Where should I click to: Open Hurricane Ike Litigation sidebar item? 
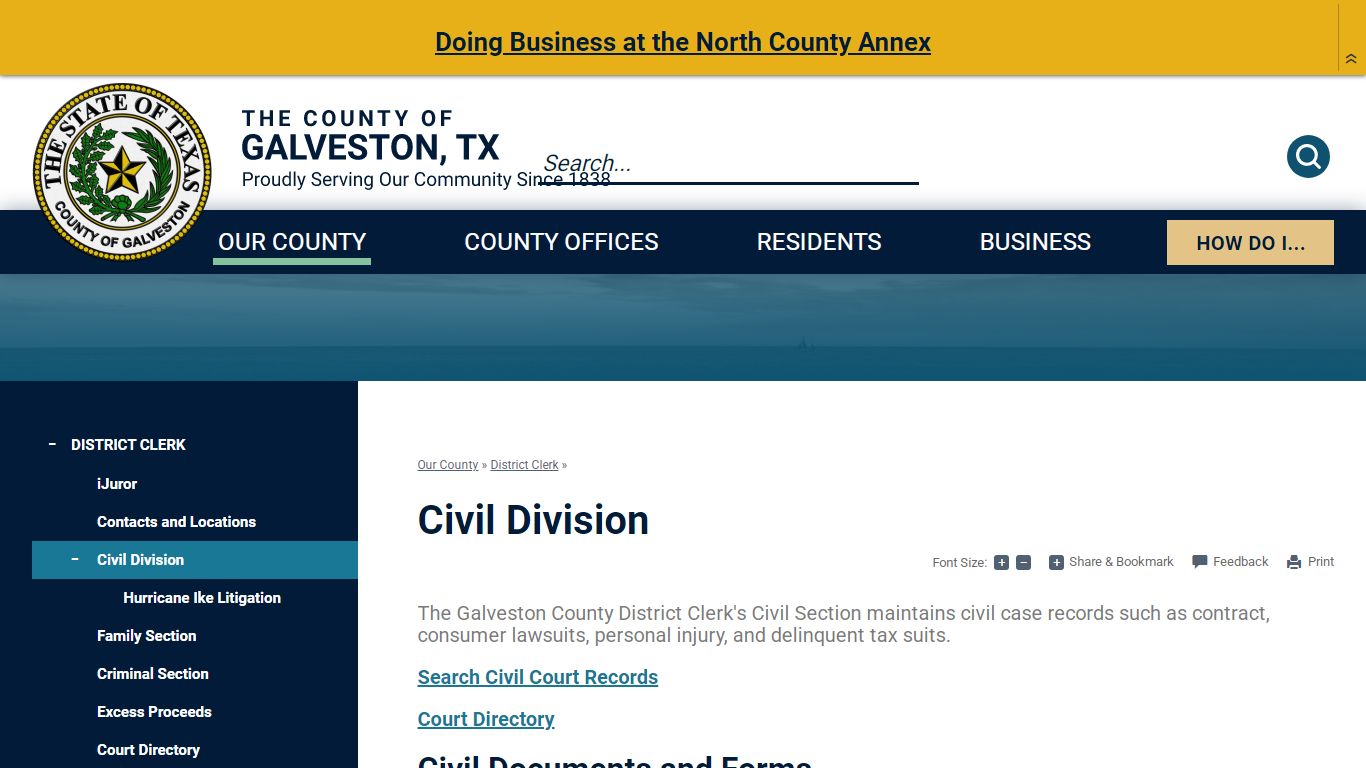[202, 598]
